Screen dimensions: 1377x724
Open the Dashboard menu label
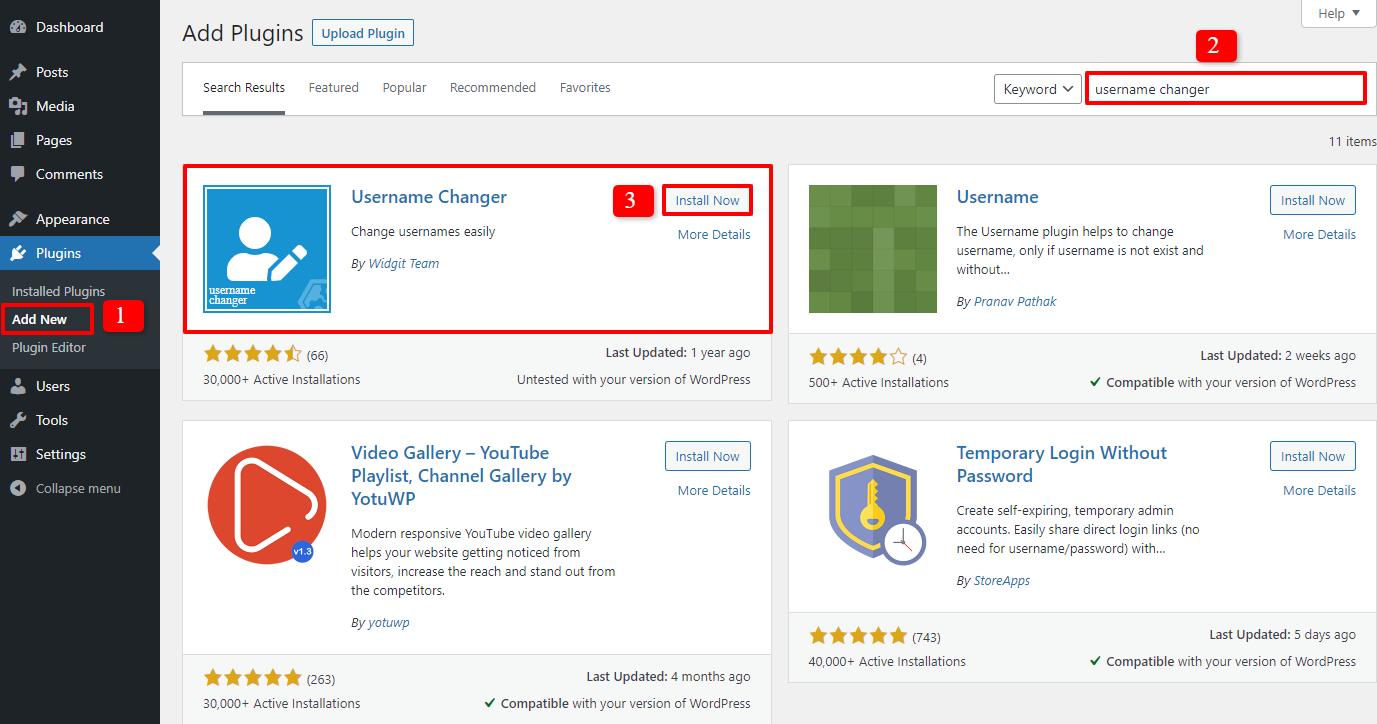(69, 27)
